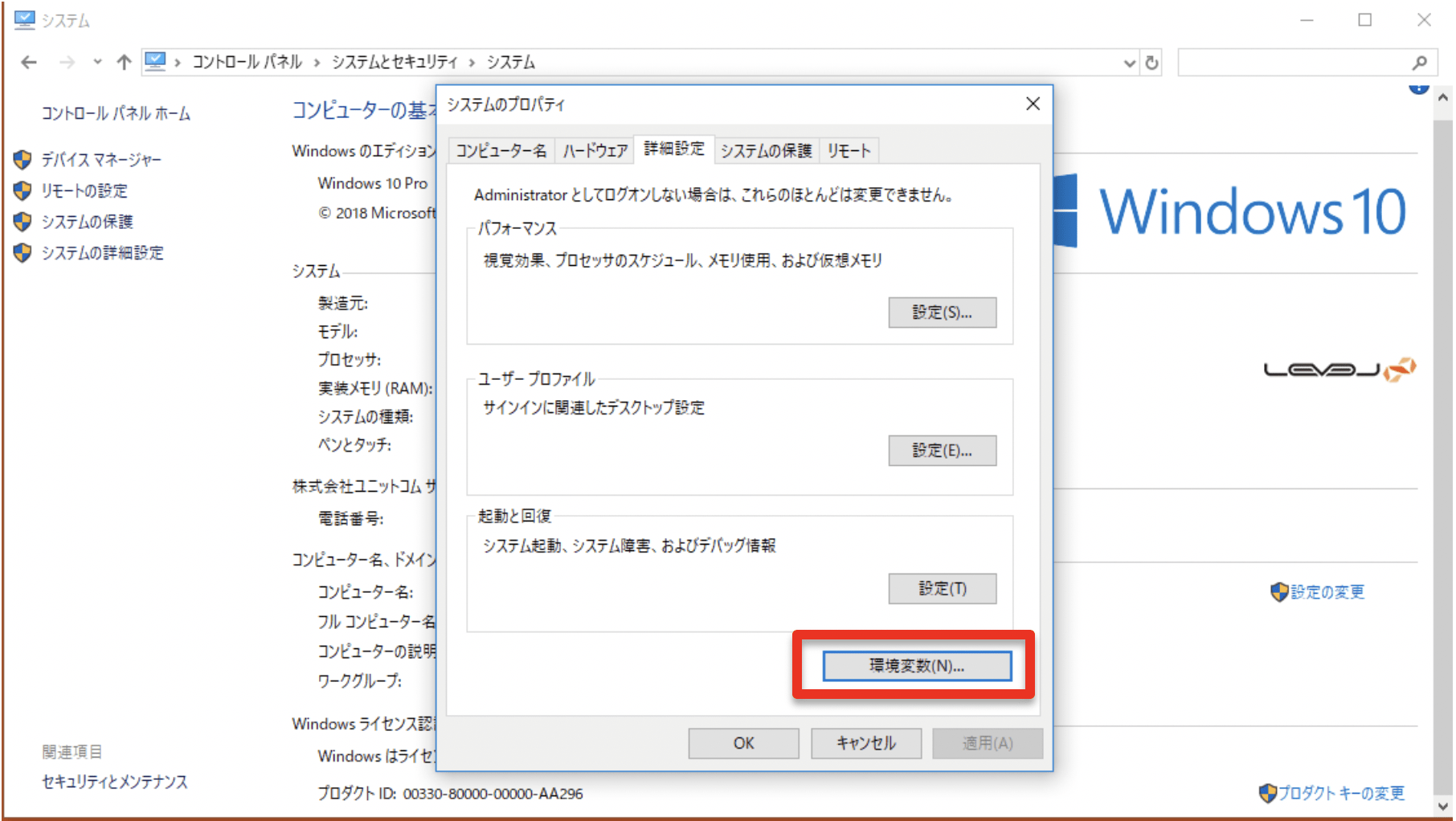
Task: Click the control panel search field
Action: tap(1294, 63)
